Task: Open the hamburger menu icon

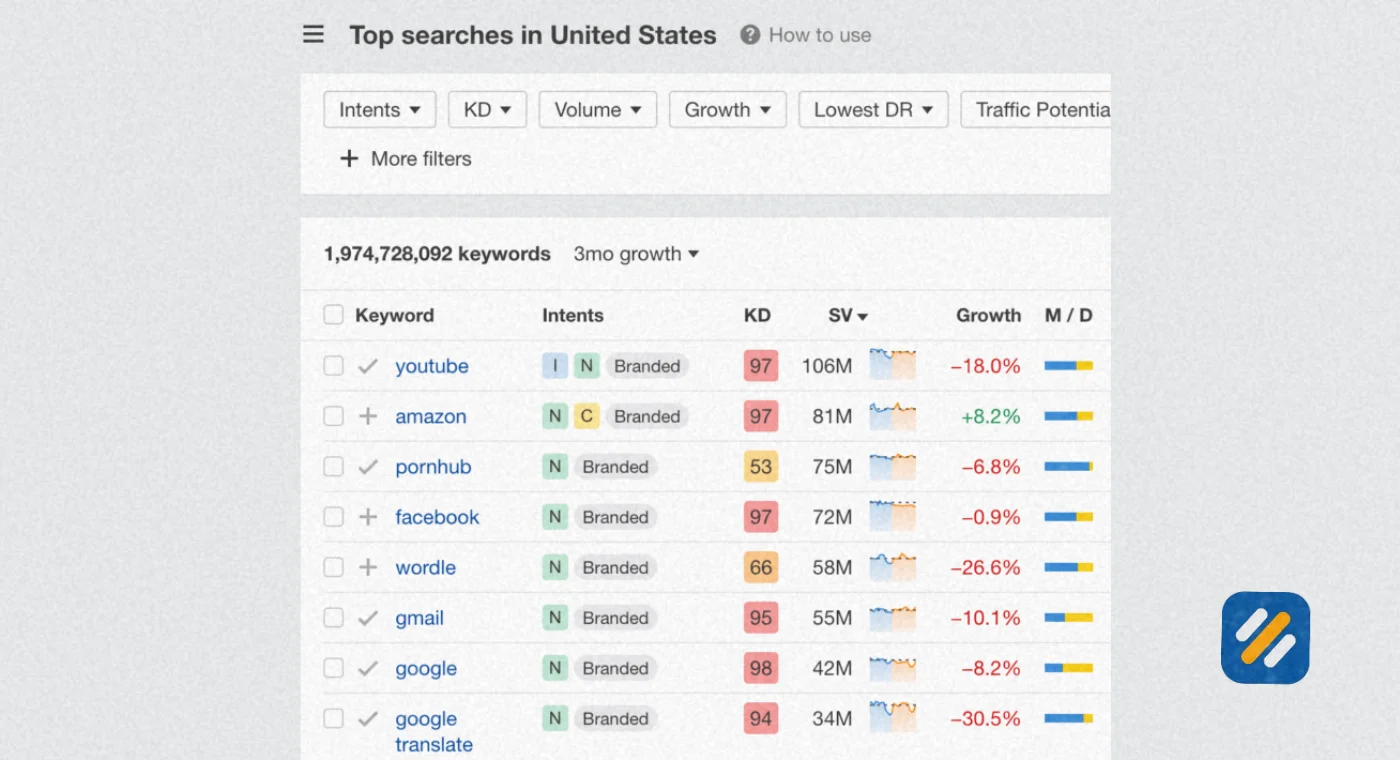Action: [313, 35]
